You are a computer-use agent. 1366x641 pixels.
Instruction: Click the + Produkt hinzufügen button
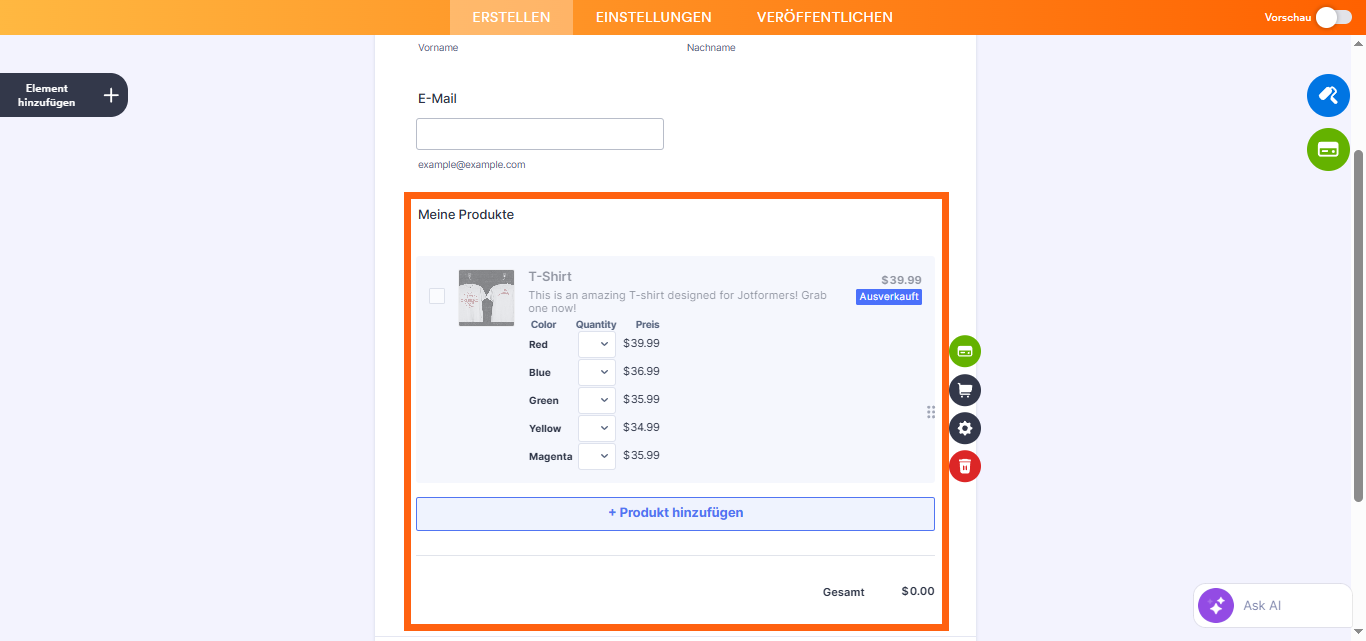coord(675,513)
